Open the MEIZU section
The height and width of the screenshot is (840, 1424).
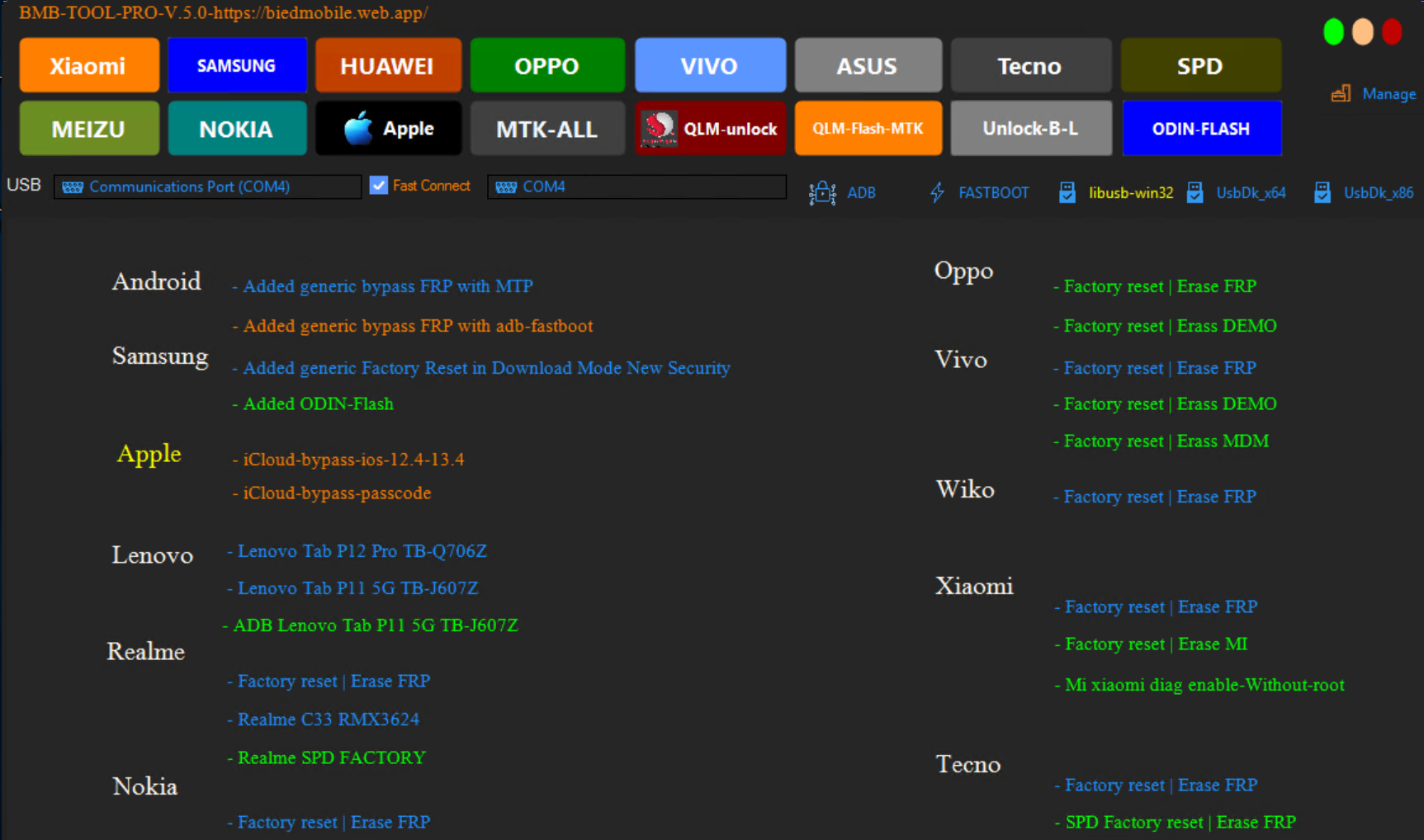tap(89, 129)
